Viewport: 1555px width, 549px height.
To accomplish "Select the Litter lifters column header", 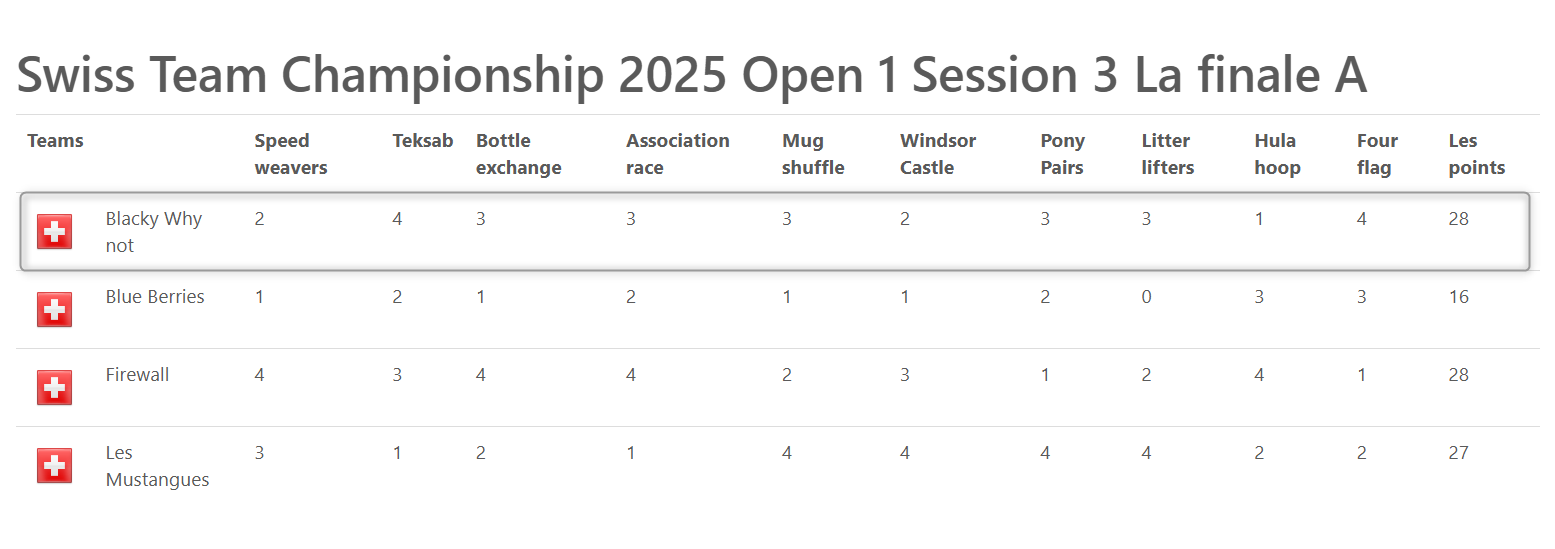I will pyautogui.click(x=1167, y=154).
